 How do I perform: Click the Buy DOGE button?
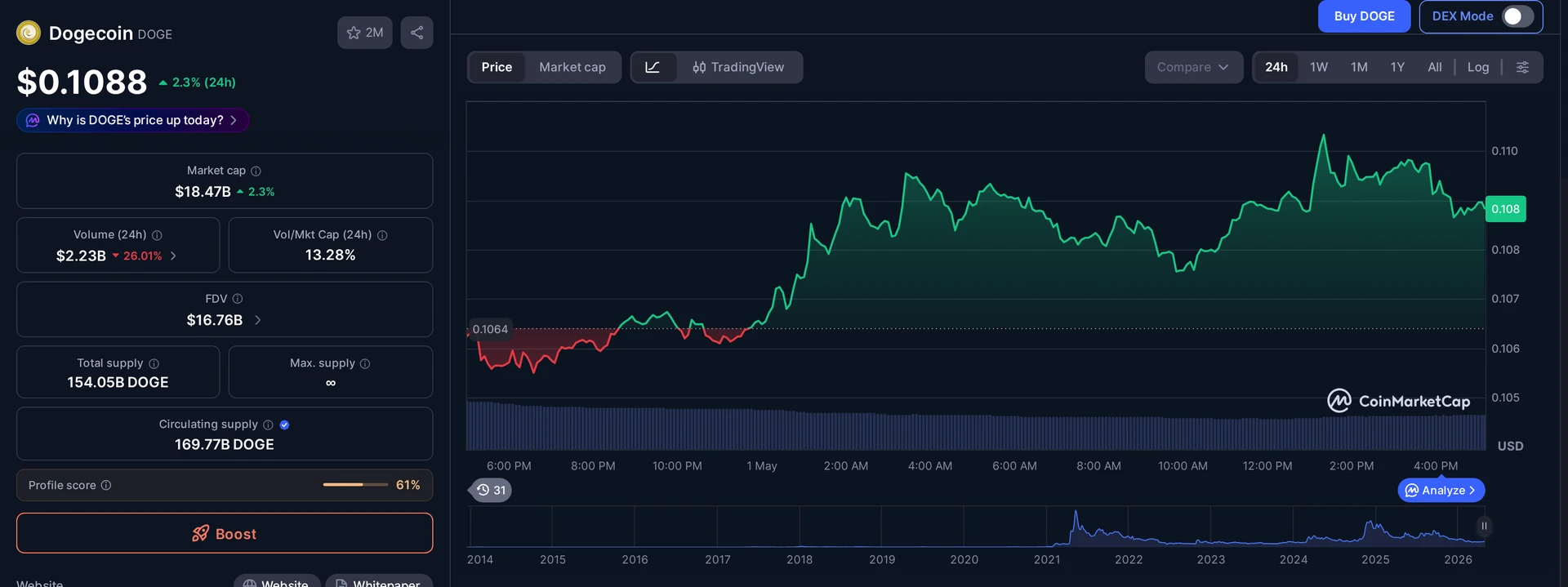coord(1364,16)
